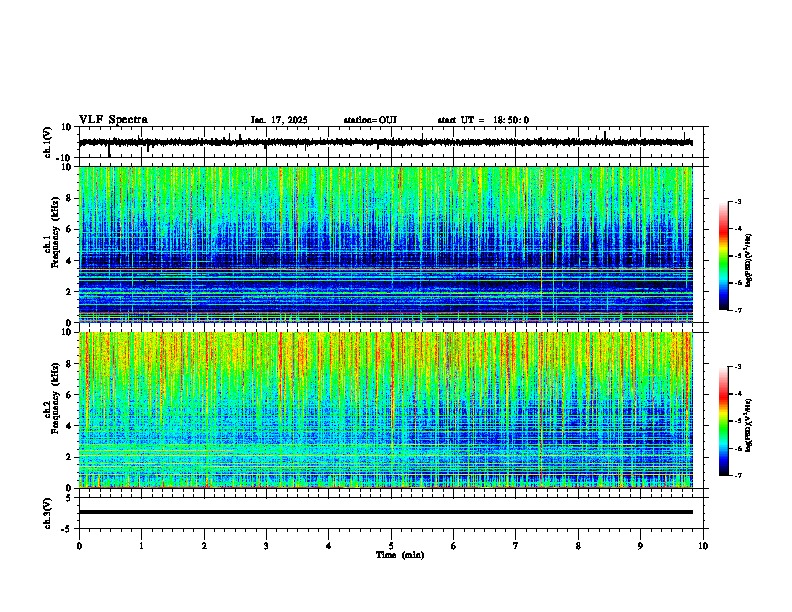Screen dimensions: 792x612
Task: Click time axis tick label "3"
Action: click(266, 546)
